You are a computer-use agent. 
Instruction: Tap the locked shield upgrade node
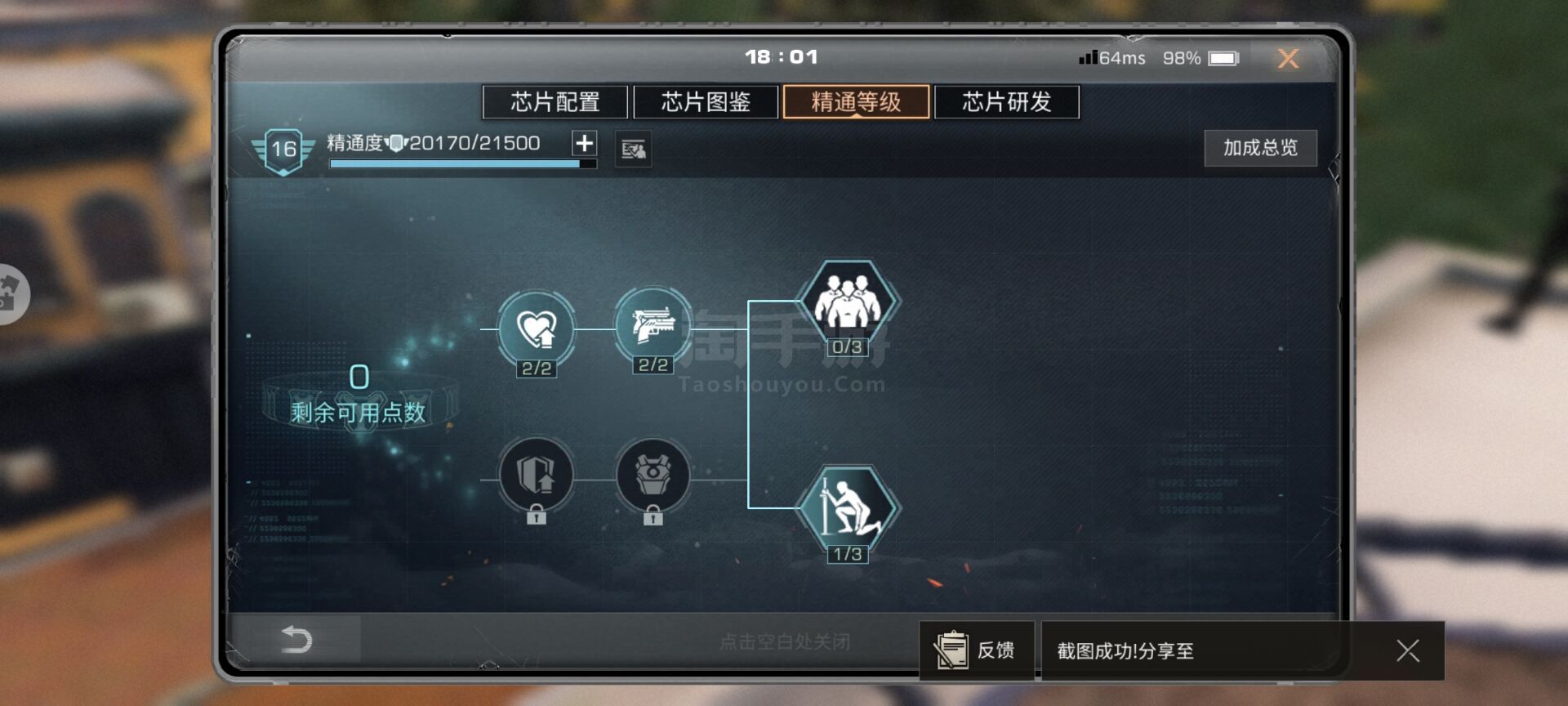coord(536,476)
